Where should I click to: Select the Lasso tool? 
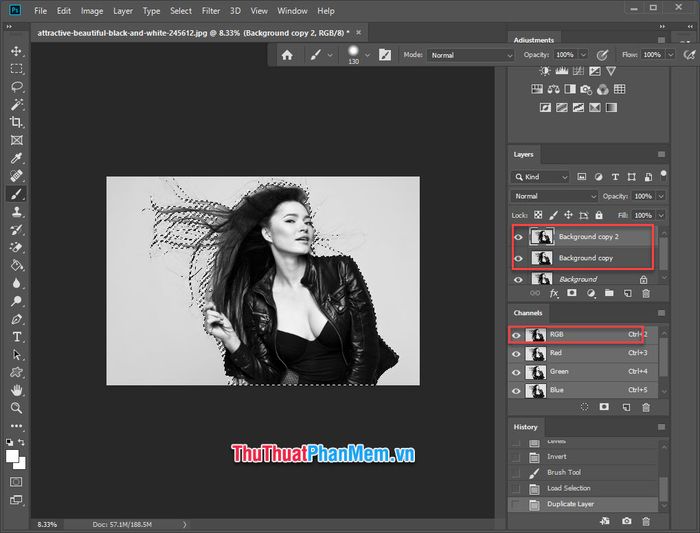(x=17, y=87)
